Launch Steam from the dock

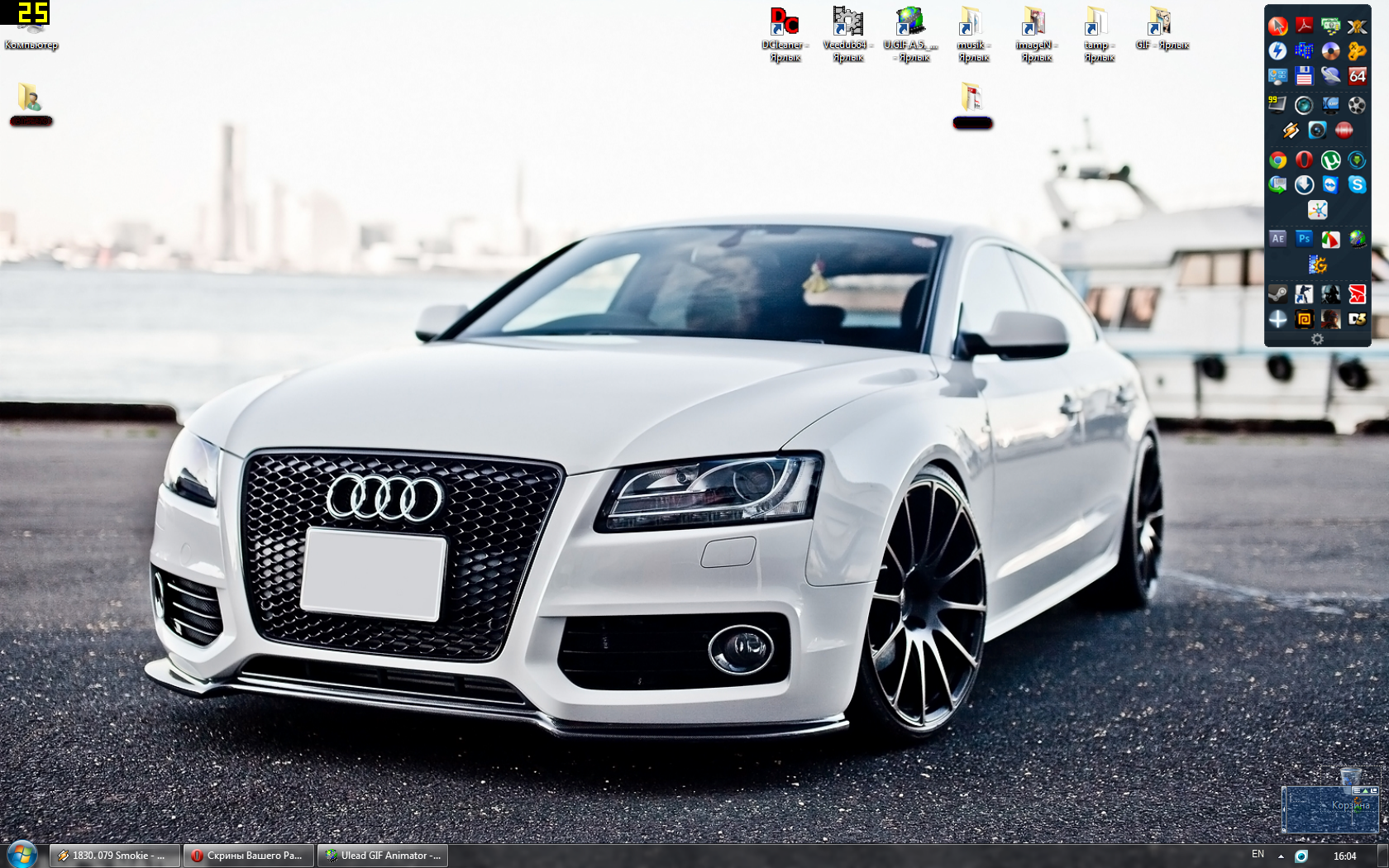point(1277,293)
